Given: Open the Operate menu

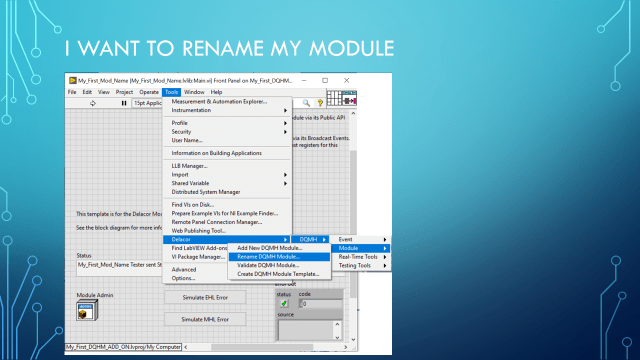Looking at the screenshot, I should coord(149,92).
